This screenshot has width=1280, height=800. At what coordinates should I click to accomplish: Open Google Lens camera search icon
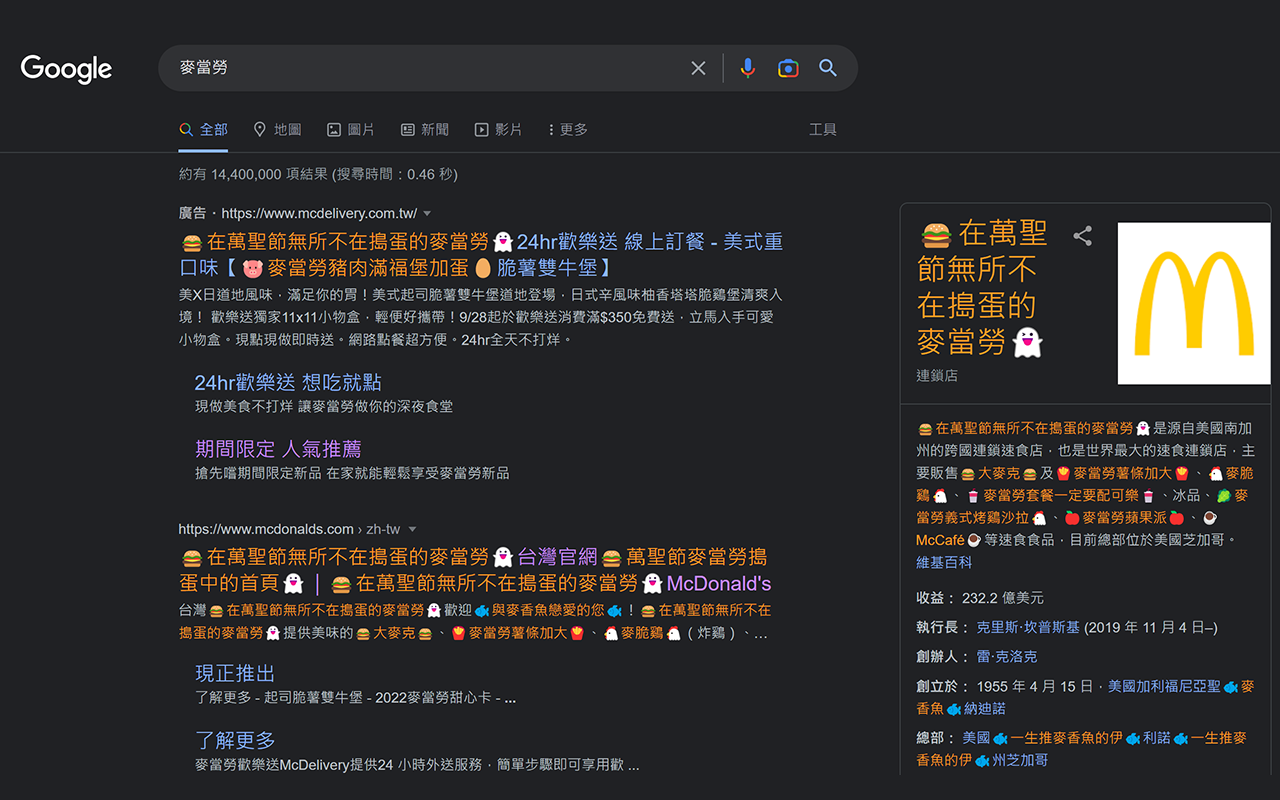click(x=788, y=68)
